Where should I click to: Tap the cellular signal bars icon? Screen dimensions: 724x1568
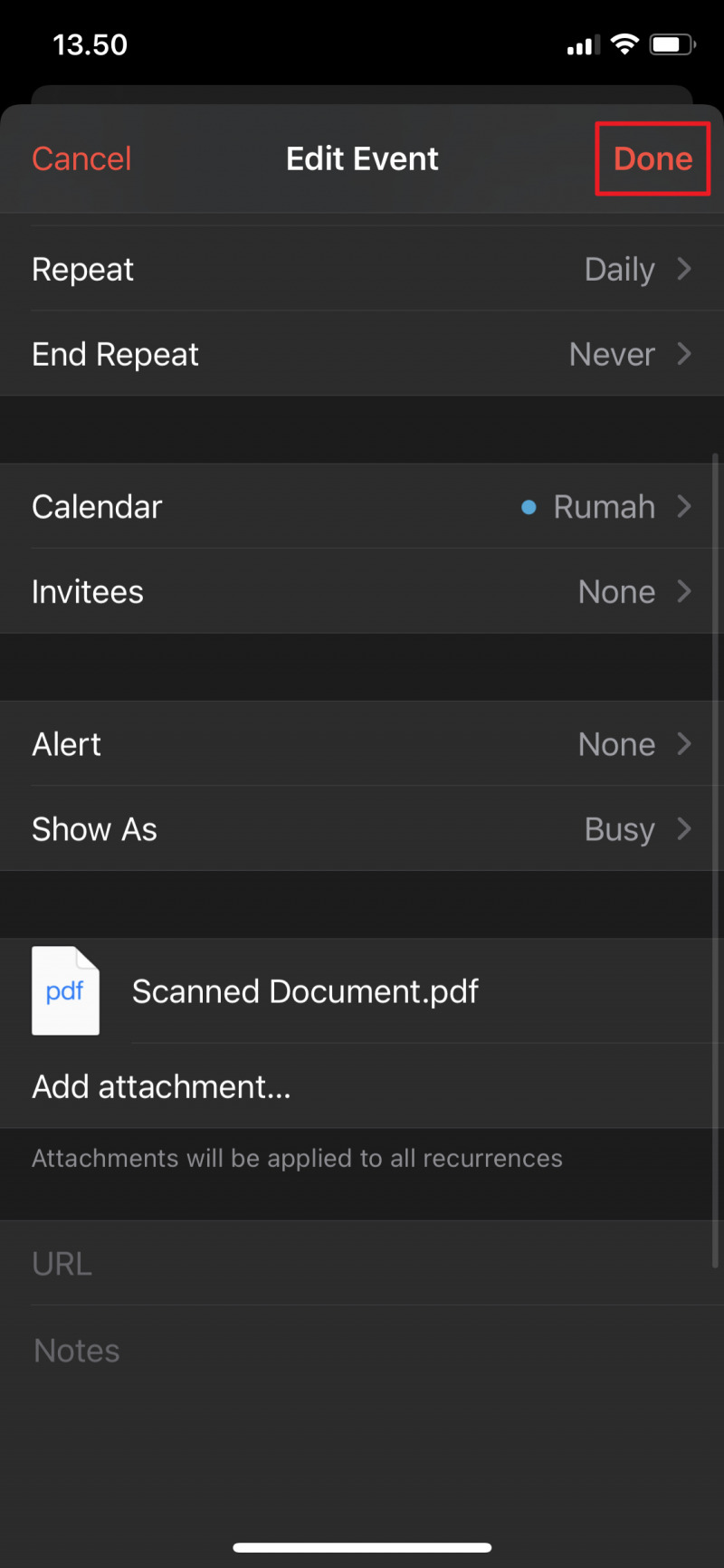[x=583, y=45]
